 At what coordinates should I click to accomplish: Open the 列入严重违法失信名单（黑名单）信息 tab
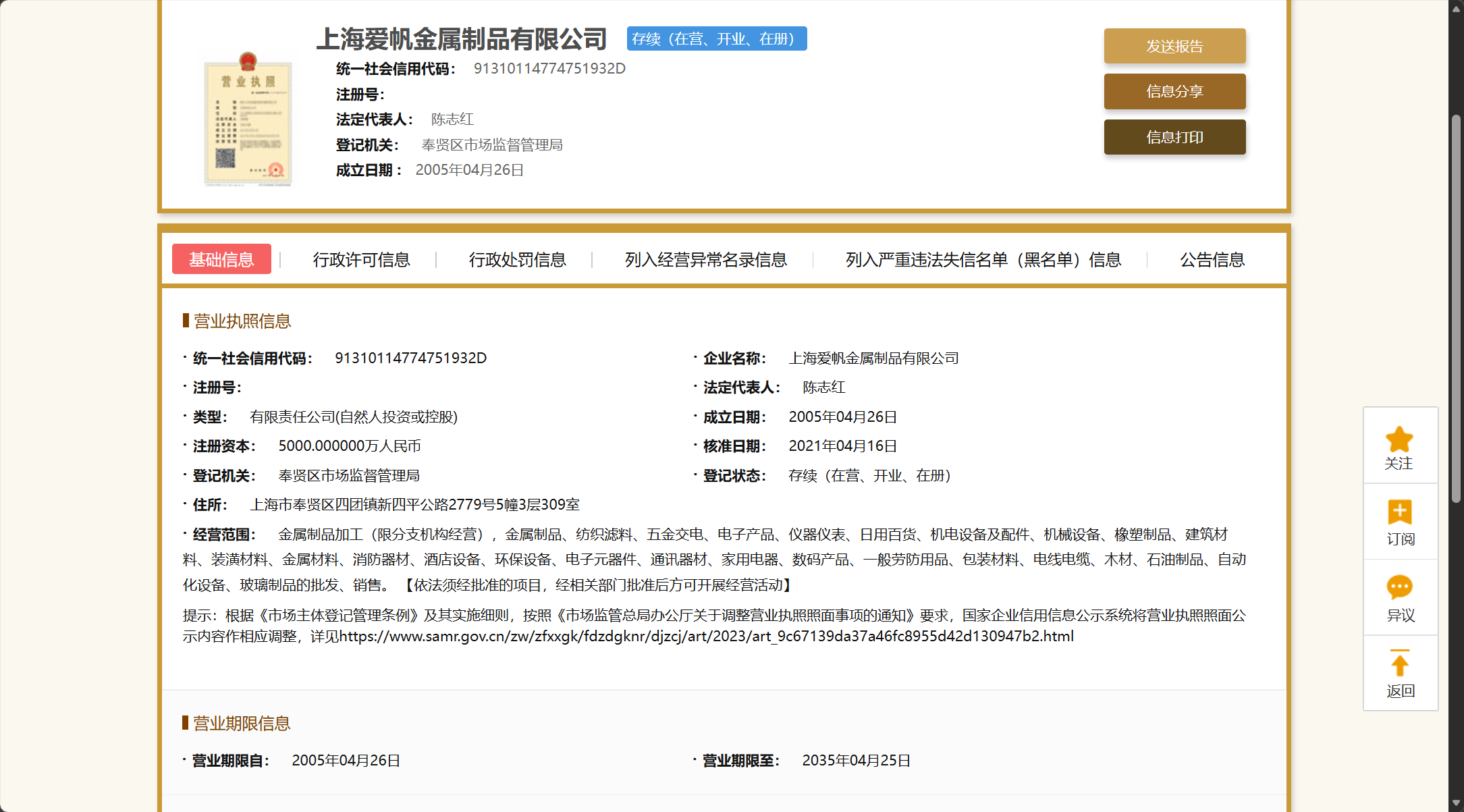point(983,260)
